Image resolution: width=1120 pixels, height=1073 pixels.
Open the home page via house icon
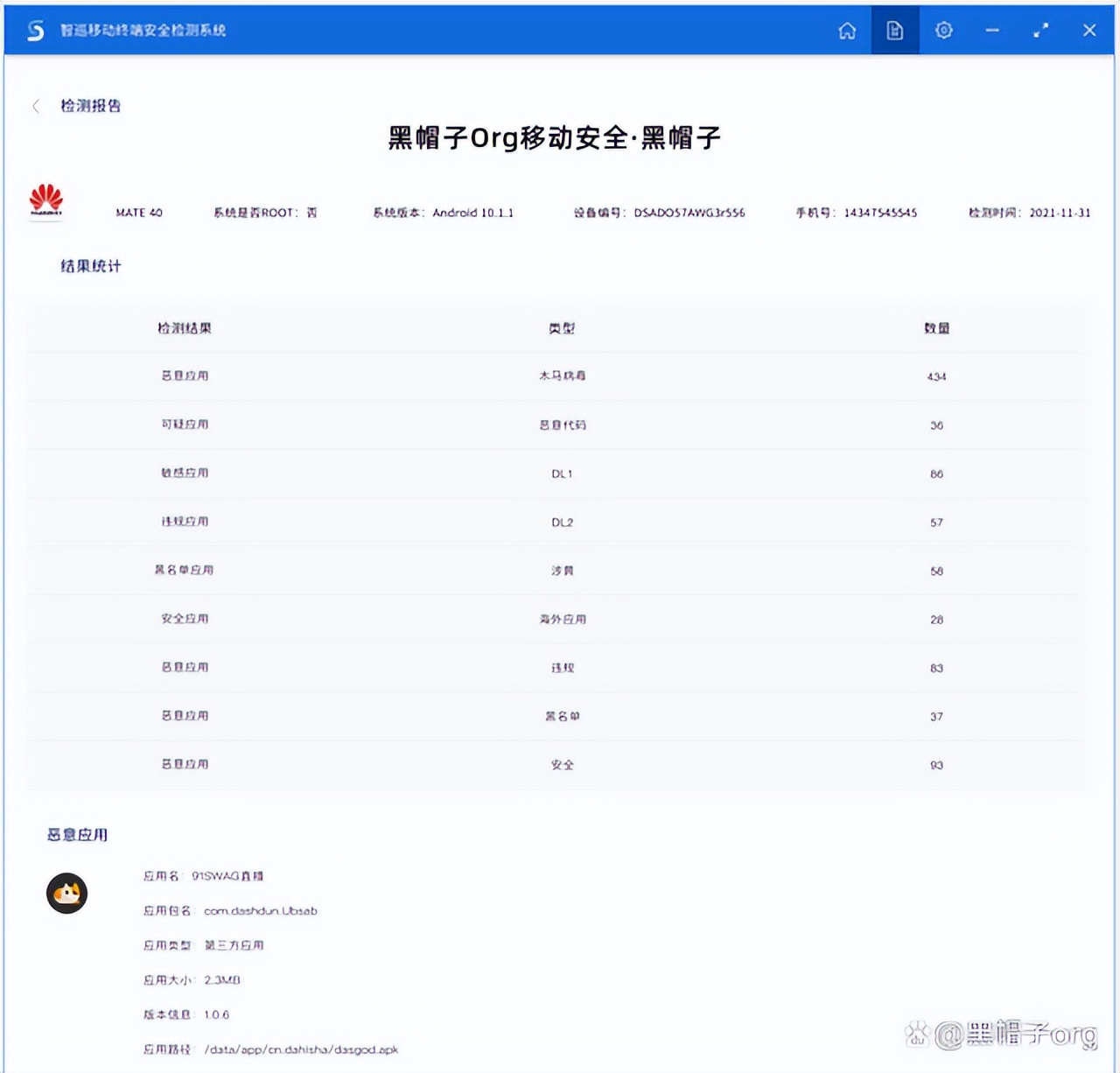(x=847, y=31)
